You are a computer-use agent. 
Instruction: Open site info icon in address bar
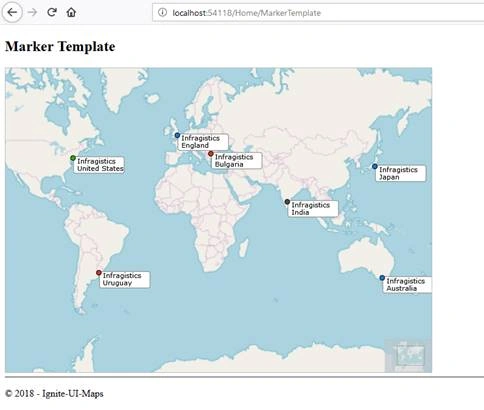click(162, 13)
